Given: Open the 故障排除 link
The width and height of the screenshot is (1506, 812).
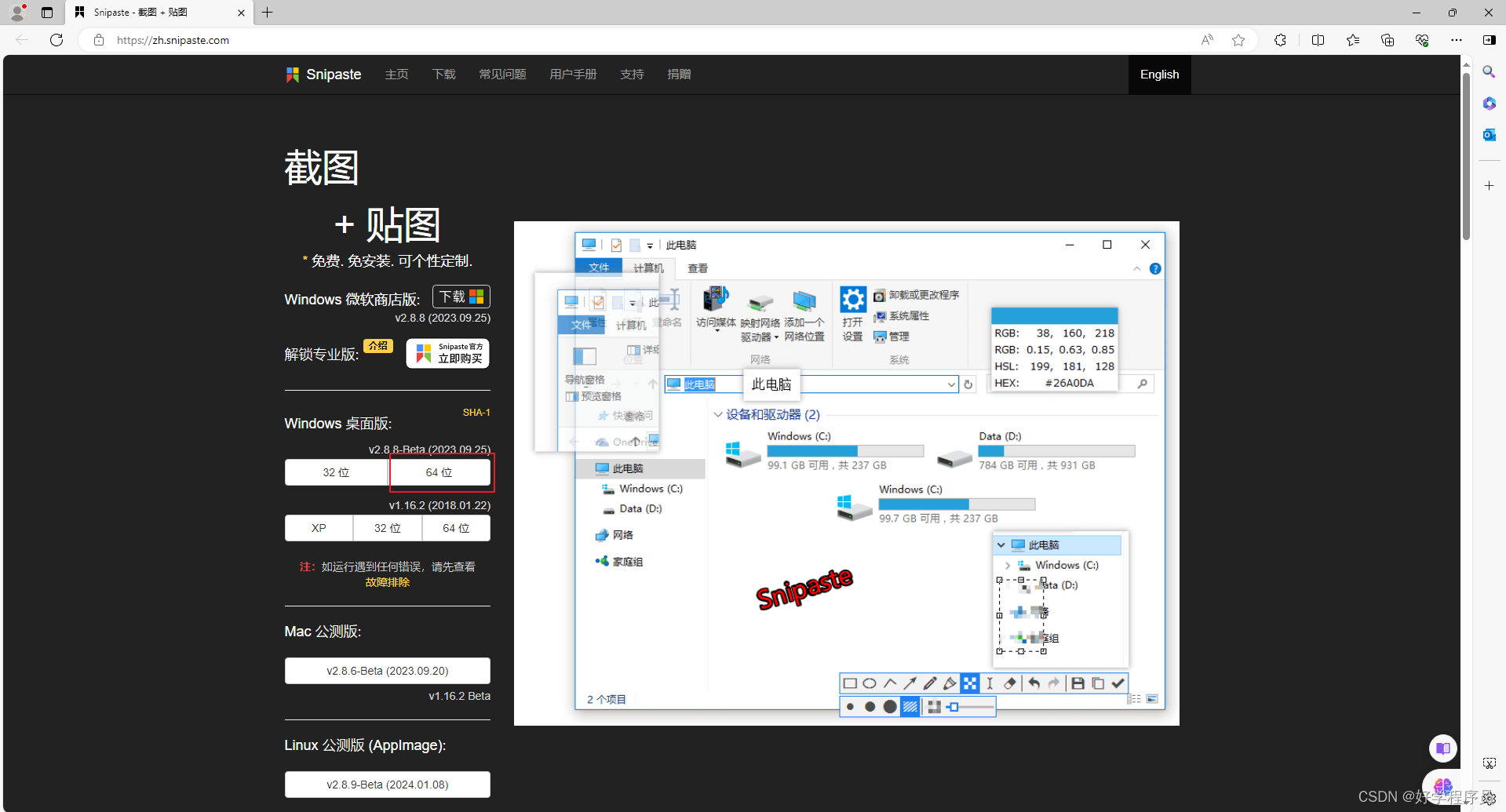Looking at the screenshot, I should click(x=388, y=582).
